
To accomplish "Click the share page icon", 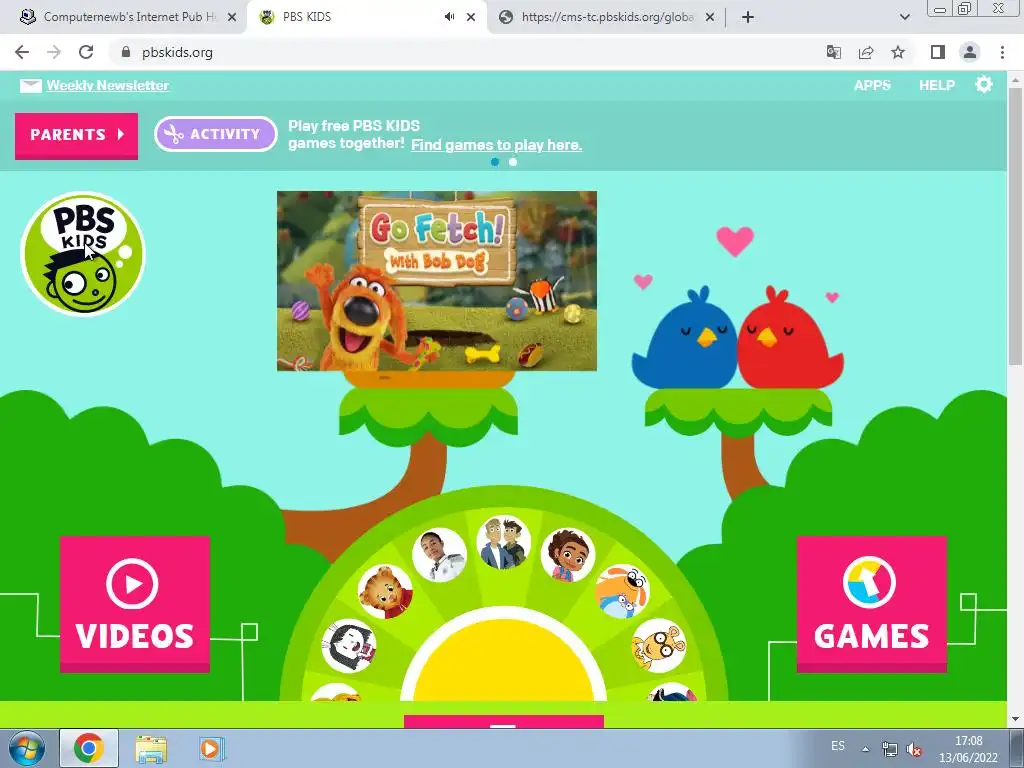I will coord(866,52).
